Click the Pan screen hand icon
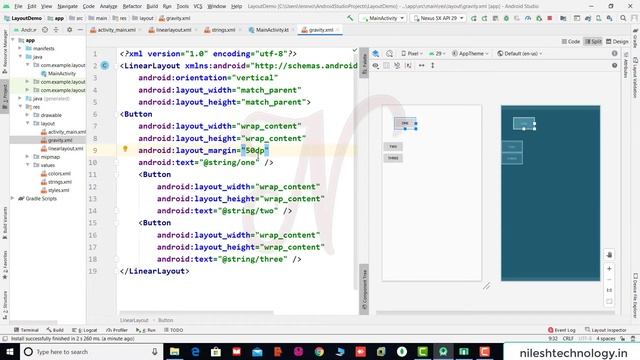This screenshot has height=360, width=640. [609, 255]
